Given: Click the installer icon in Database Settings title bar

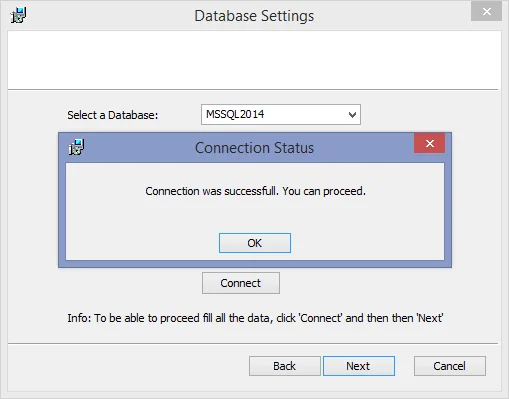Looking at the screenshot, I should [x=18, y=15].
